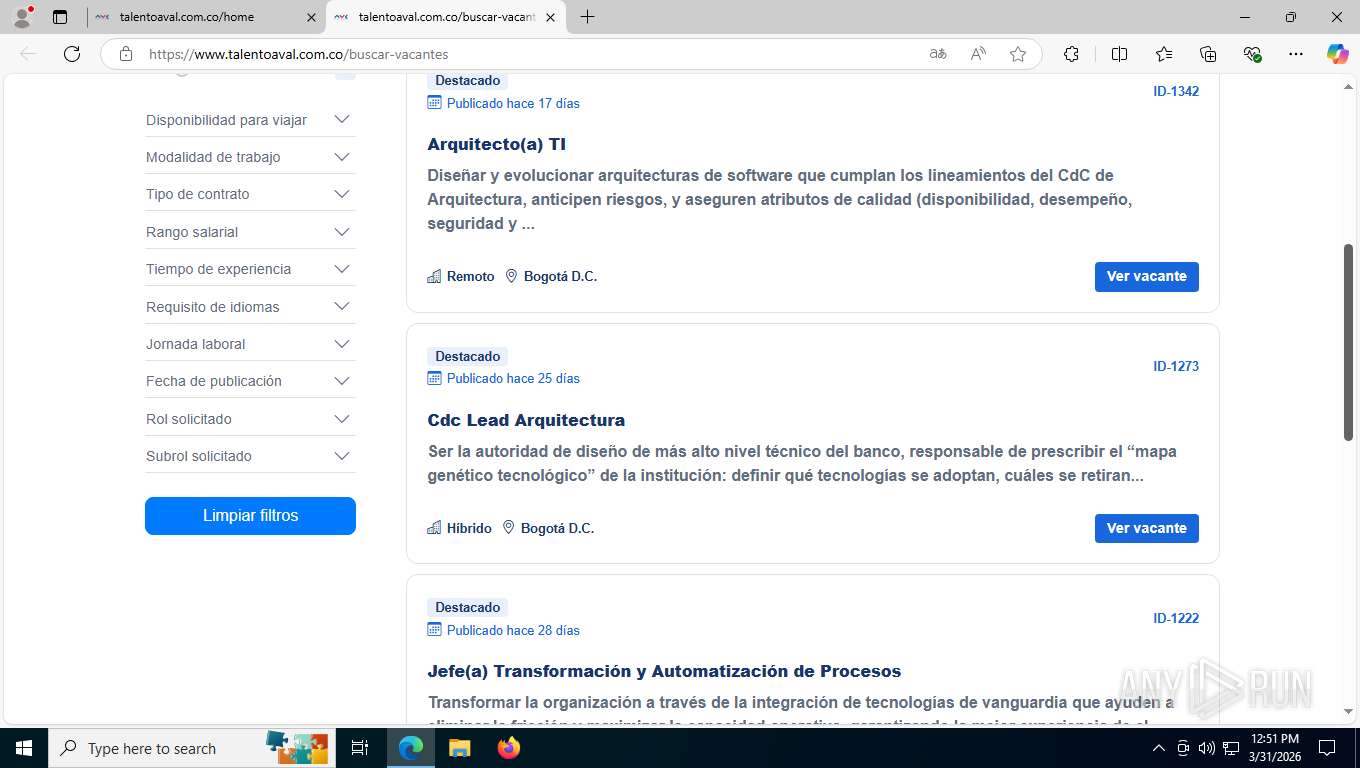Image resolution: width=1360 pixels, height=768 pixels.
Task: Expand Tipo de contrato filter
Action: click(250, 194)
